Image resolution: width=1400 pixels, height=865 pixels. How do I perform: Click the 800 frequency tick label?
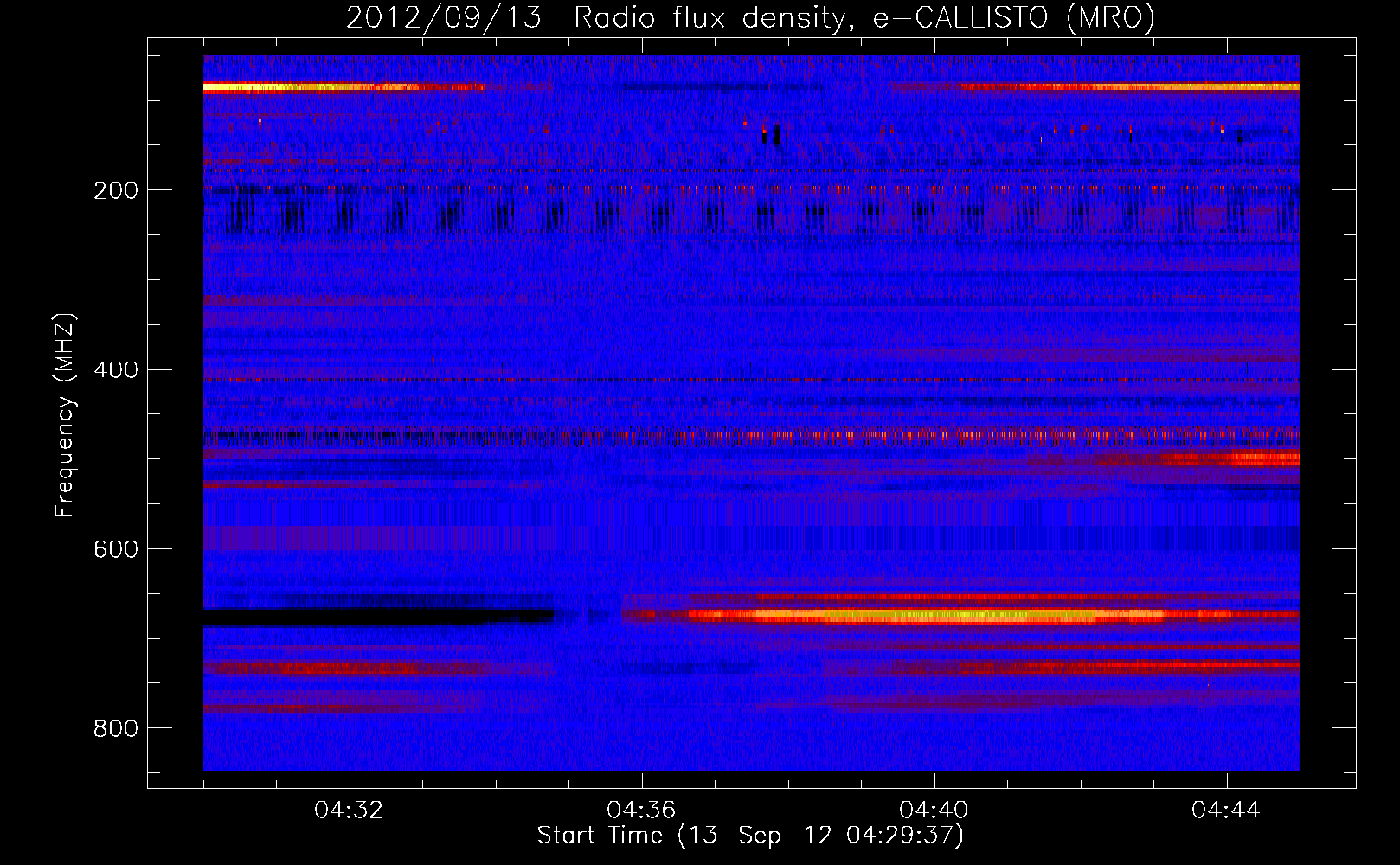click(x=116, y=728)
